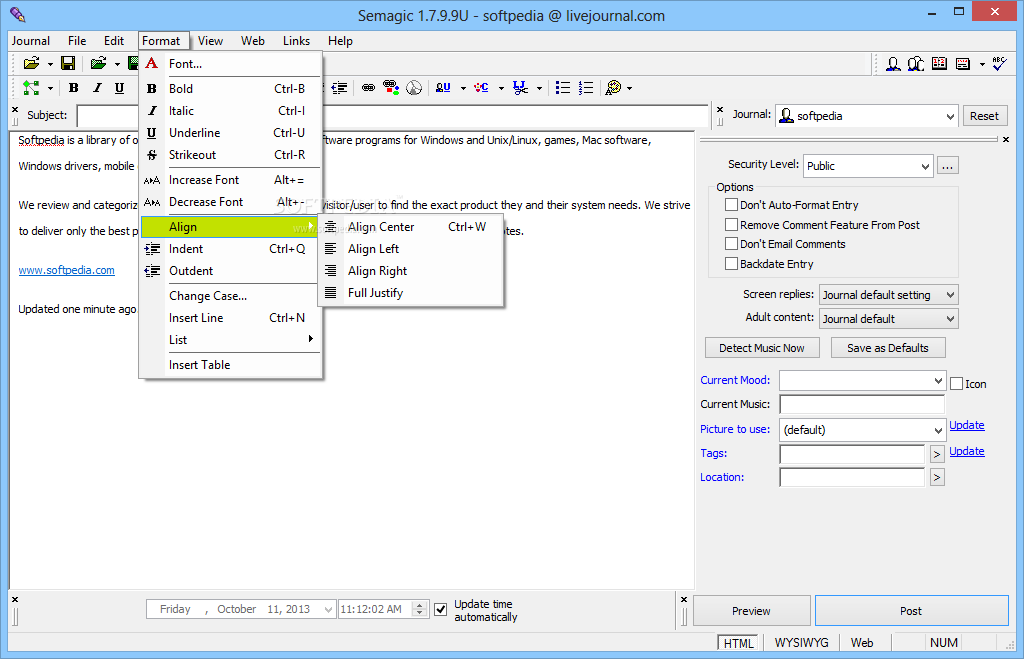
Task: Click the time spinner up/down control
Action: click(x=420, y=609)
